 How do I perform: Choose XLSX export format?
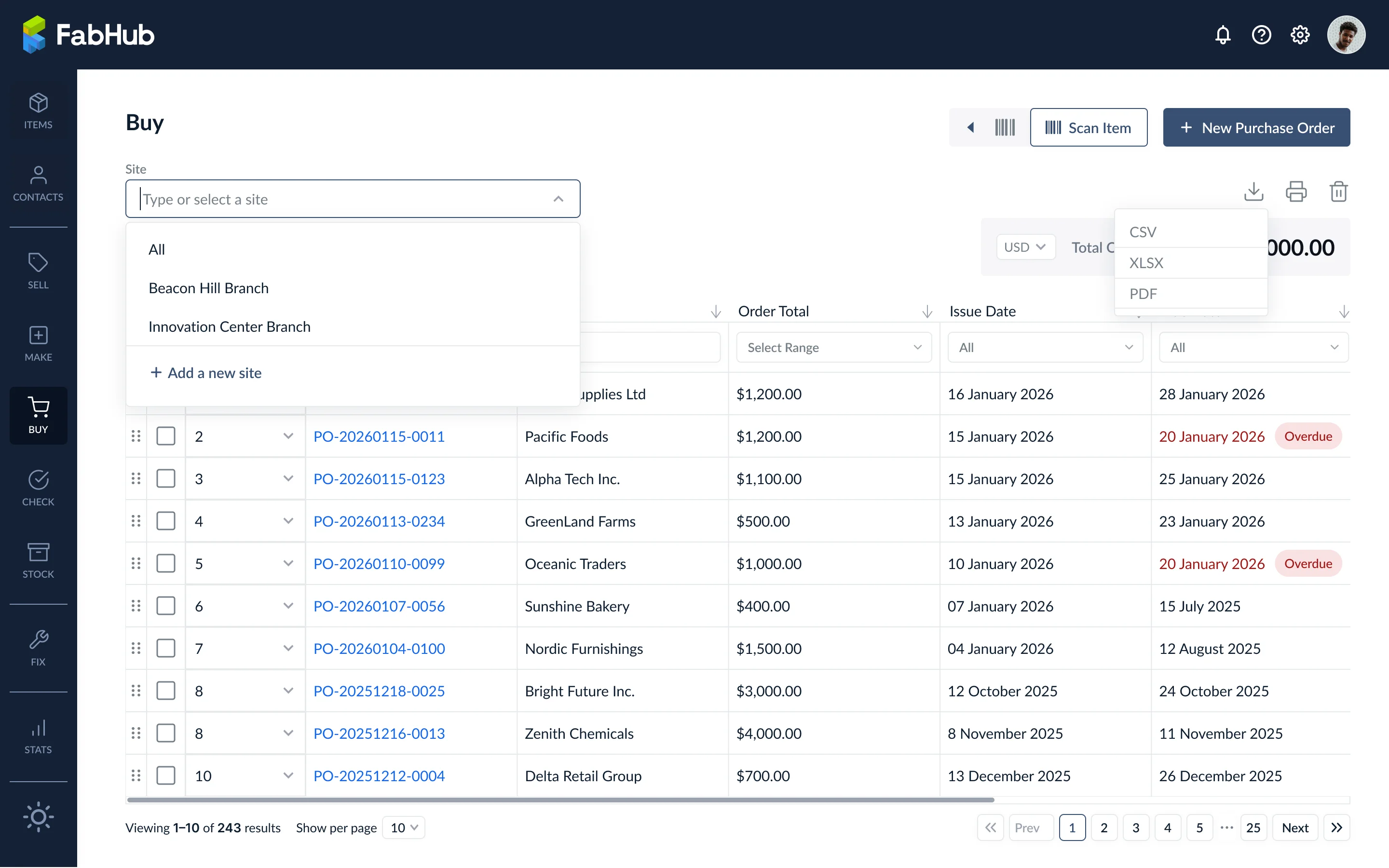1190,263
